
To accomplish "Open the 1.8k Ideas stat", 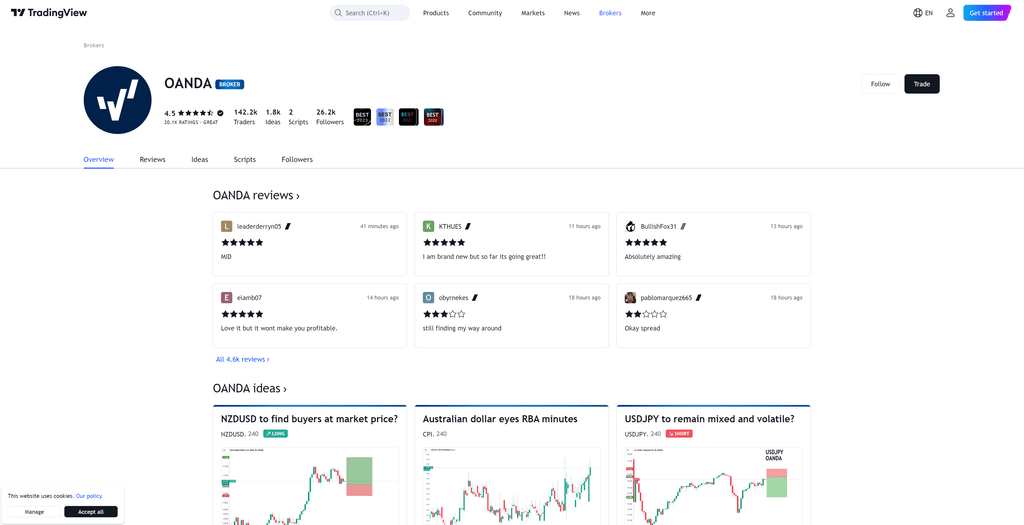I will (x=273, y=117).
